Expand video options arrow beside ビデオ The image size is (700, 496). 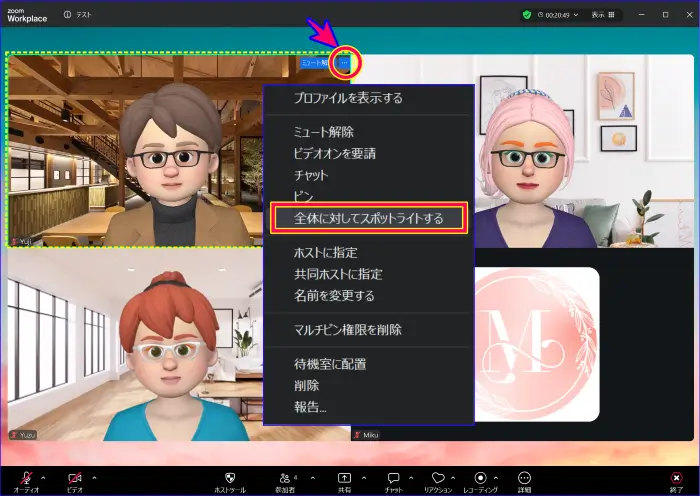94,478
